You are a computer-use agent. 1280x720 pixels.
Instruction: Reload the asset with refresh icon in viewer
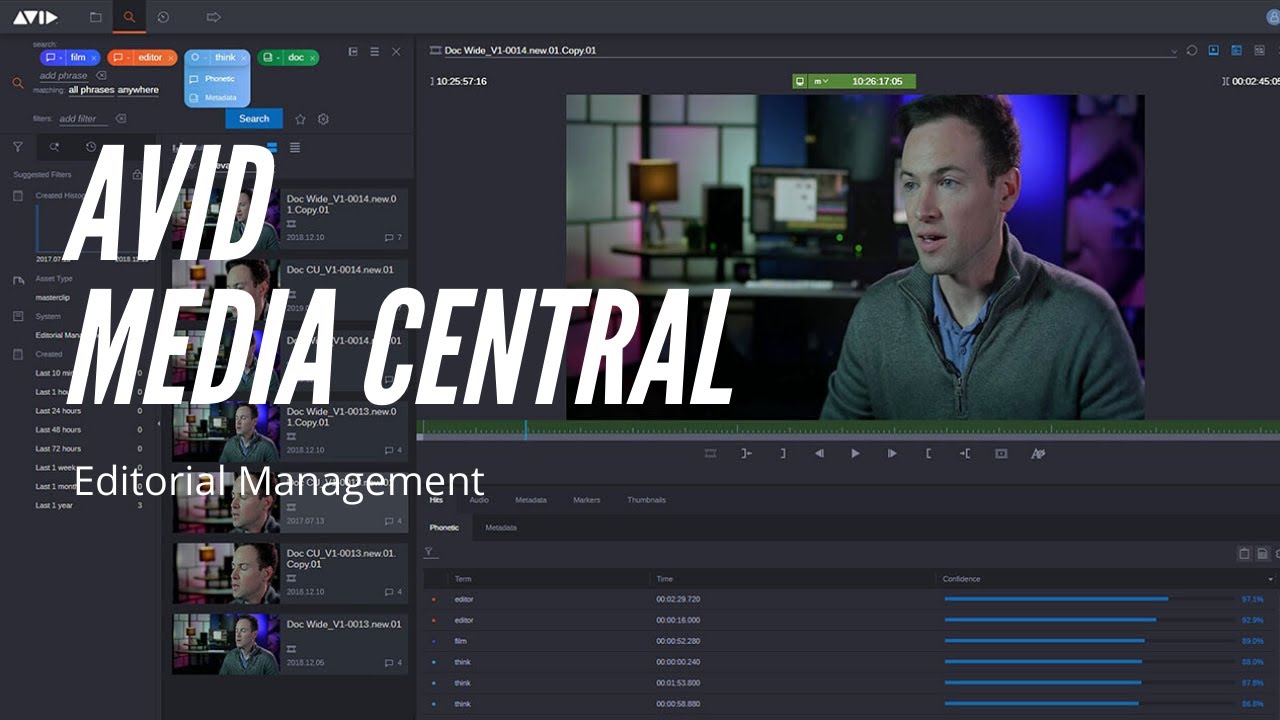pyautogui.click(x=1192, y=50)
